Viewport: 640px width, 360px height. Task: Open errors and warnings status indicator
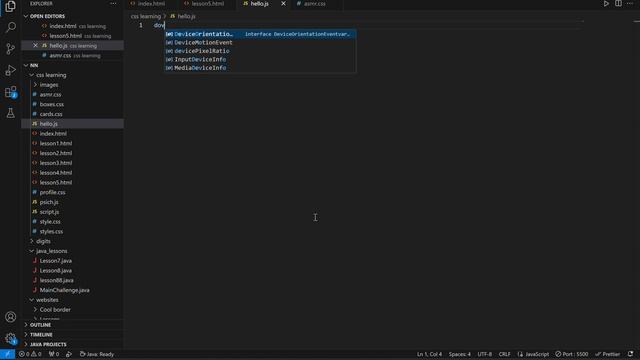tap(30, 354)
